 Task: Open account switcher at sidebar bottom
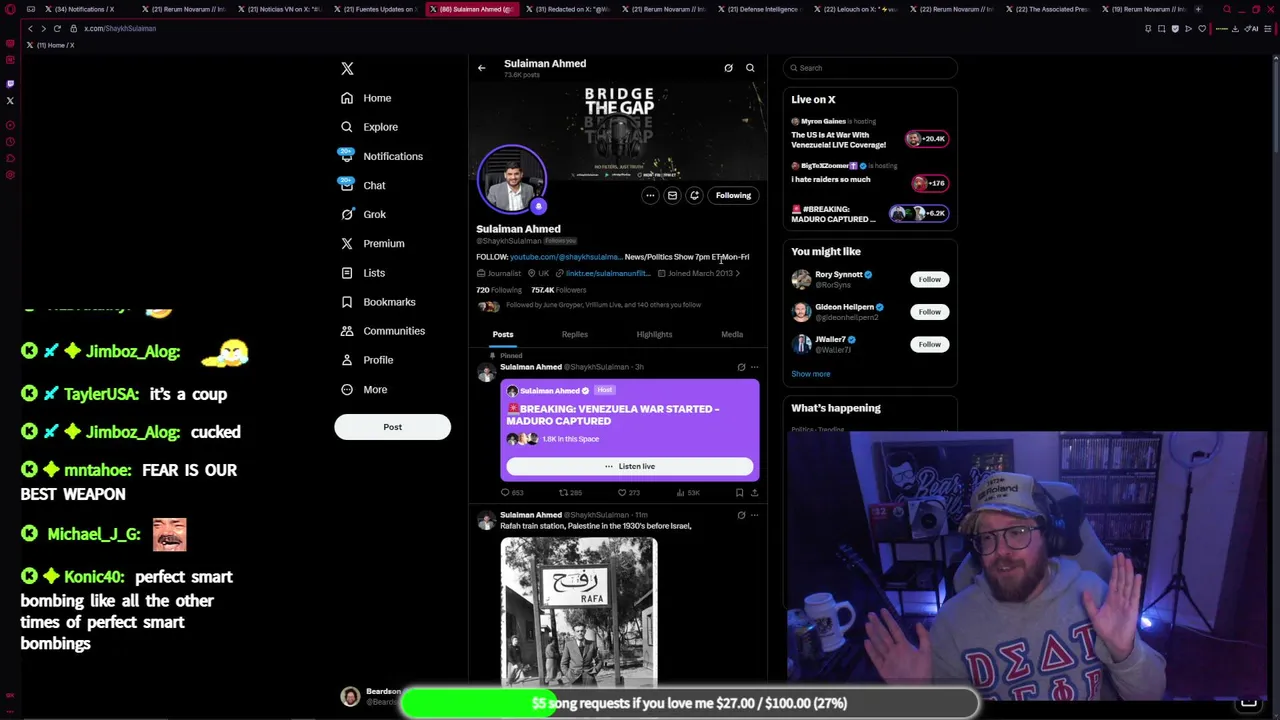pos(372,696)
